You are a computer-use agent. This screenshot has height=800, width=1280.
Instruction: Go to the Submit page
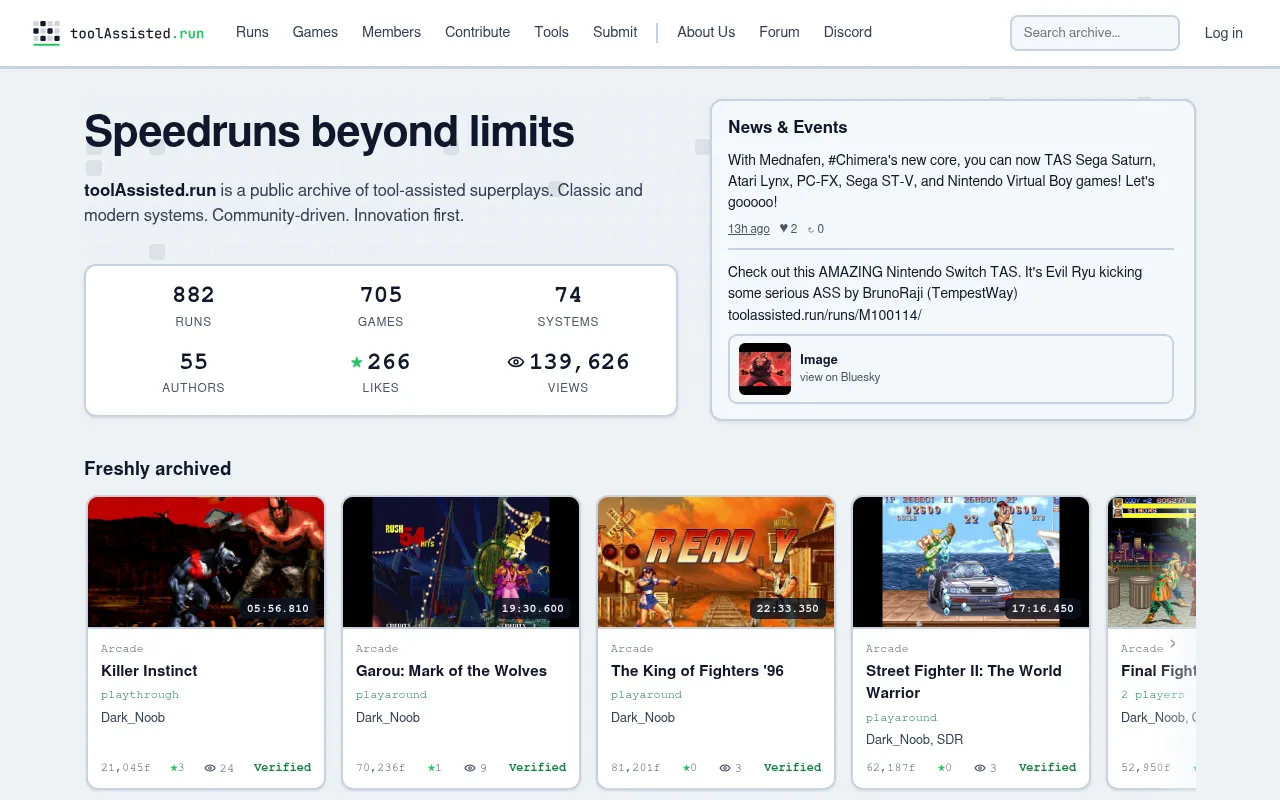coord(615,32)
